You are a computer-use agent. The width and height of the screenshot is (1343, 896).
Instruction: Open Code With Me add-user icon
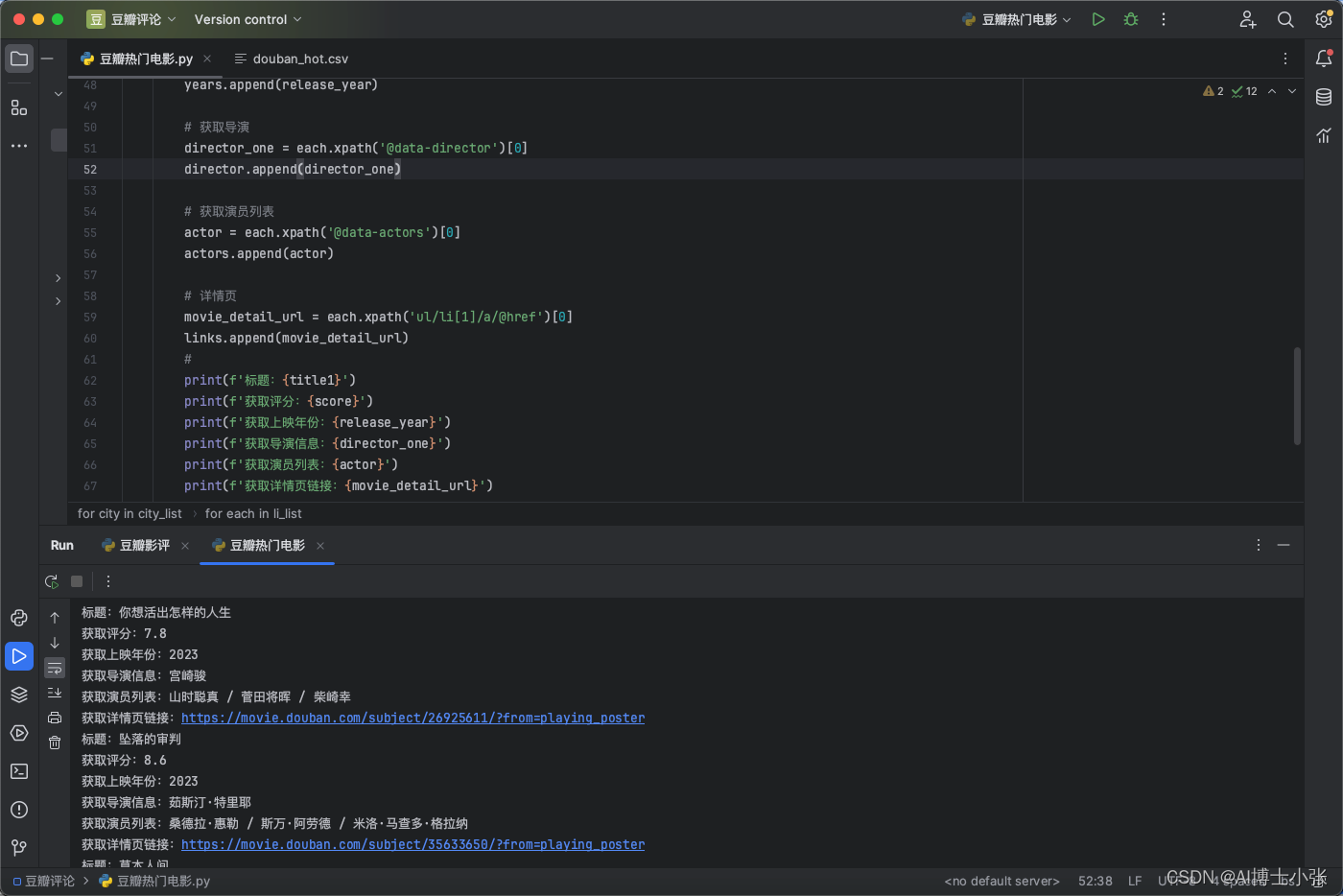coord(1248,19)
